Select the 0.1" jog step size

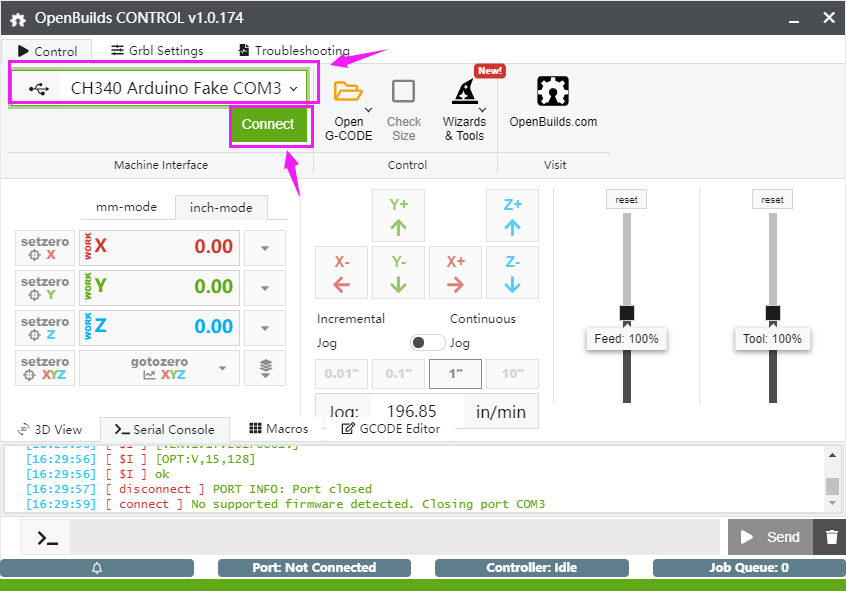point(398,374)
